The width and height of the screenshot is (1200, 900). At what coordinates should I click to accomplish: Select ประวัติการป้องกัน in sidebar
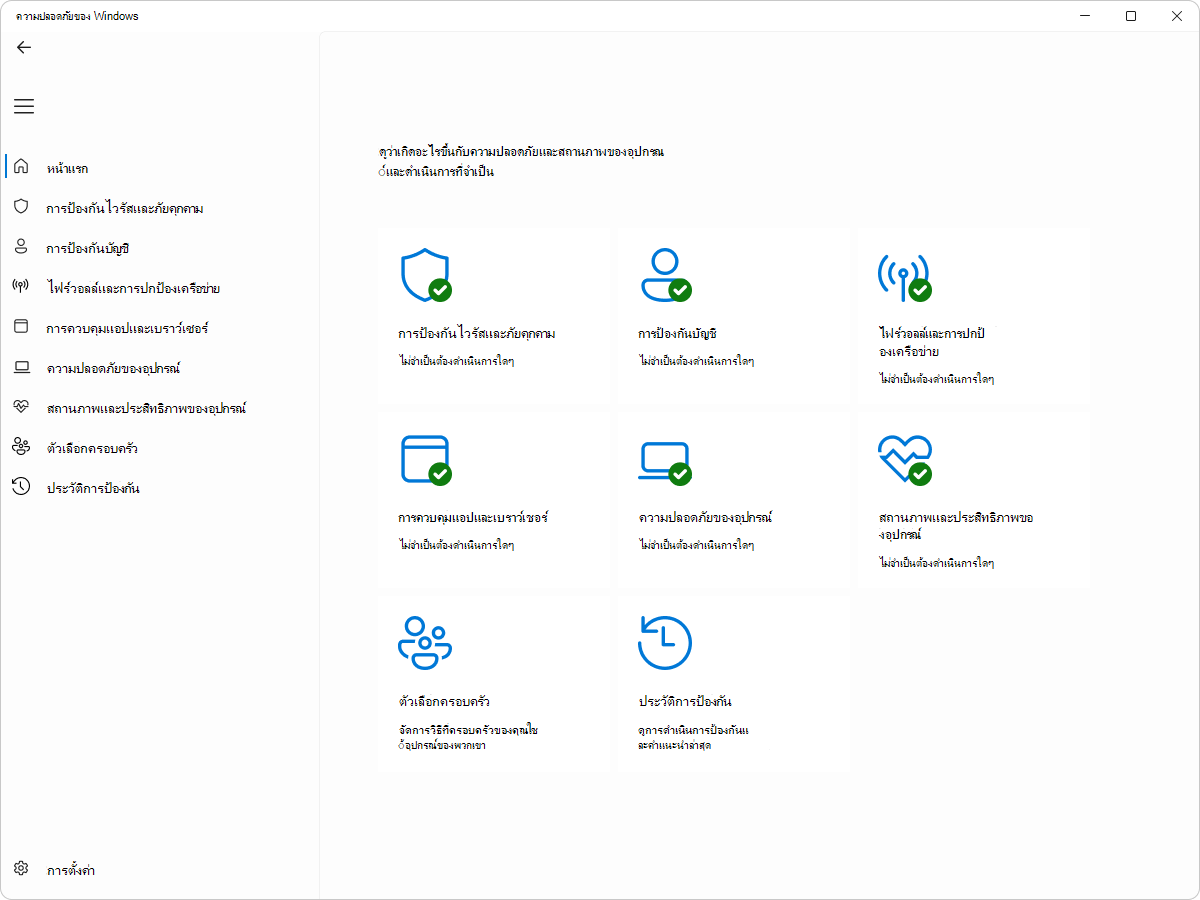point(93,488)
